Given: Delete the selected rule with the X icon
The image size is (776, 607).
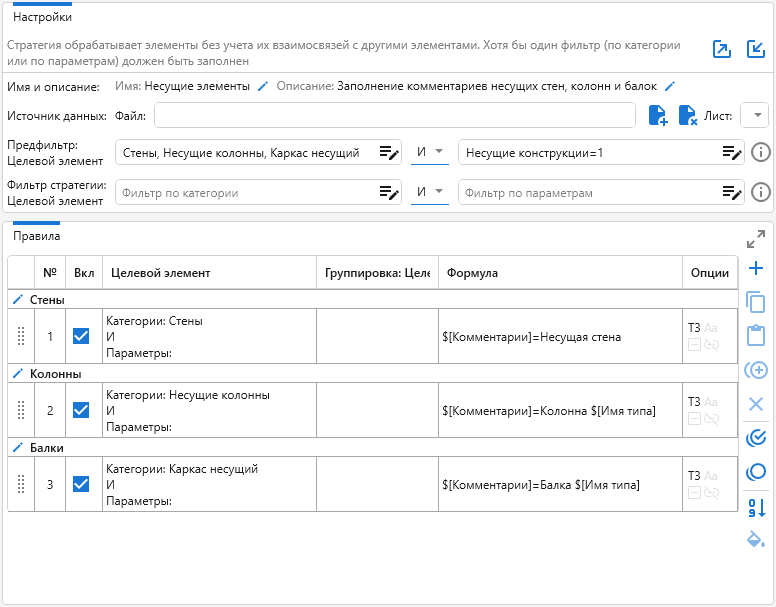Looking at the screenshot, I should click(x=756, y=404).
